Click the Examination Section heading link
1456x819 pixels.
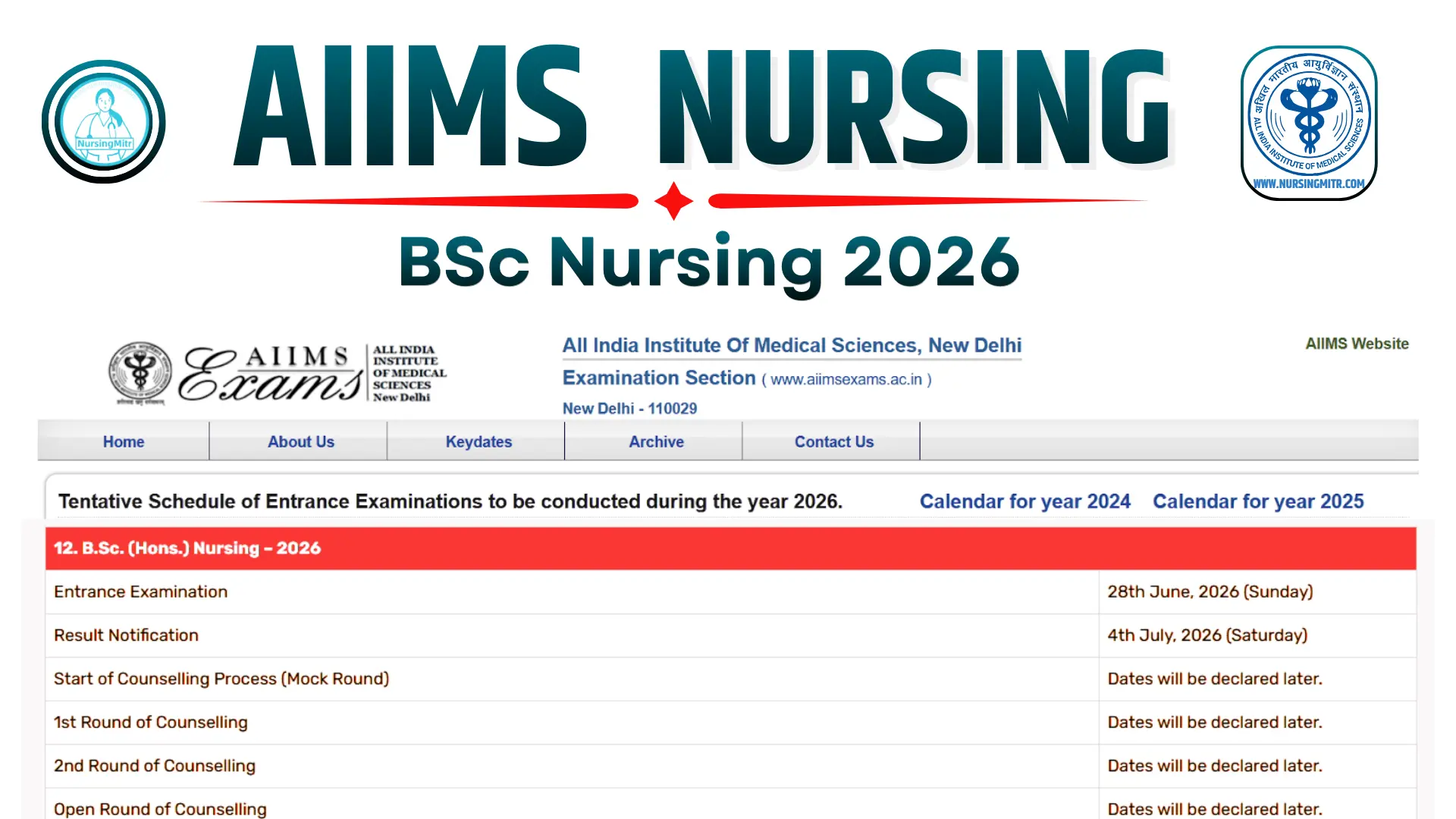658,377
